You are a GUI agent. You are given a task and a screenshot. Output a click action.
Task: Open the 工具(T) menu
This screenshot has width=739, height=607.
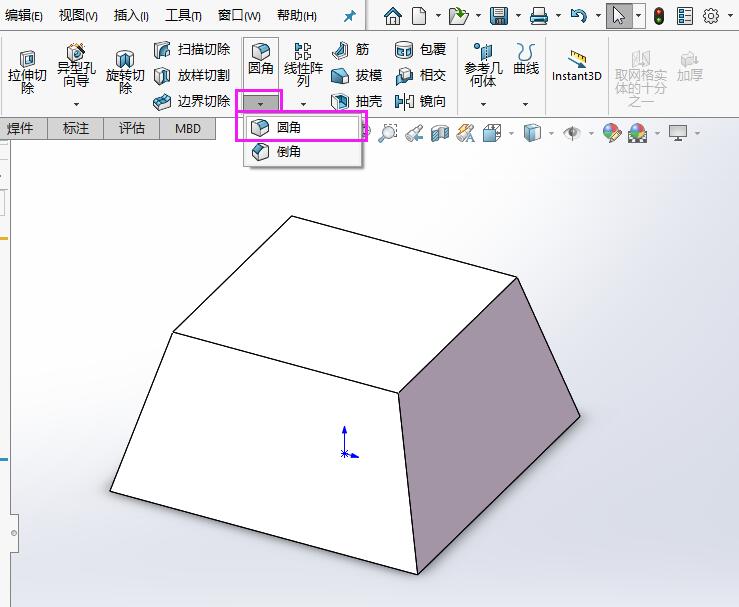(x=183, y=16)
